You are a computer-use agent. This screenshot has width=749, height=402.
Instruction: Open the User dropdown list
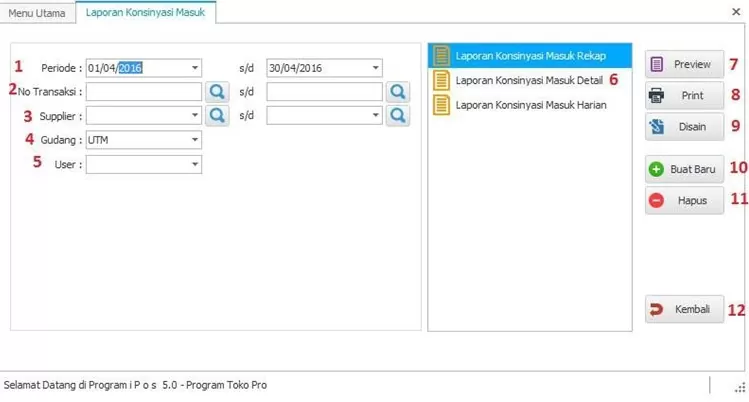tap(195, 164)
